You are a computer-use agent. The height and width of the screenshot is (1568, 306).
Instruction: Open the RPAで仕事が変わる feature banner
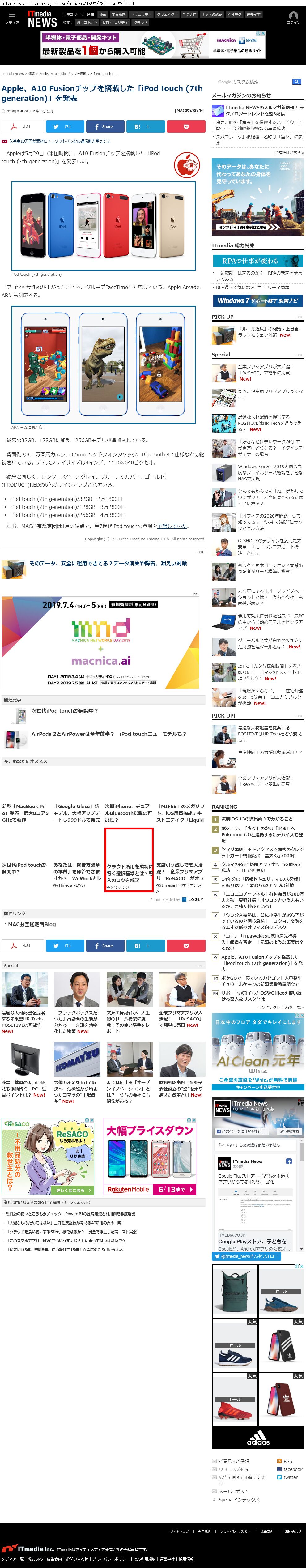(257, 261)
